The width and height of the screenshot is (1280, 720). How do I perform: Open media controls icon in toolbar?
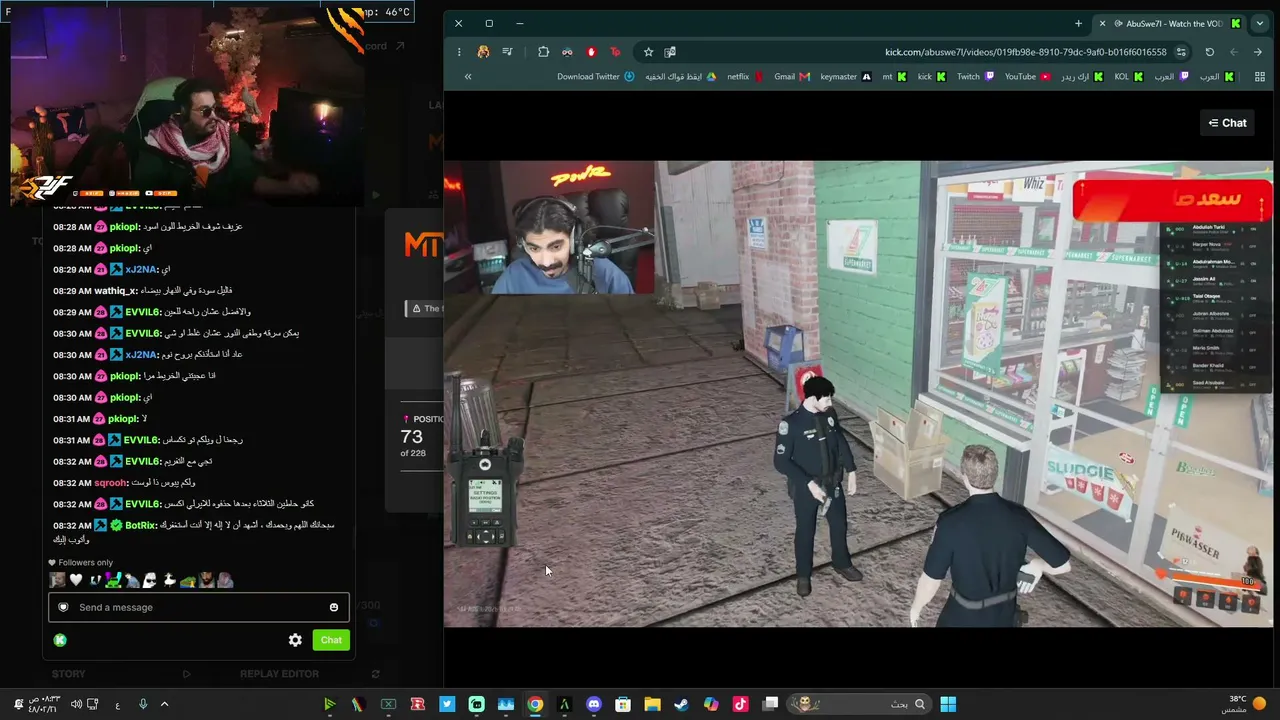click(x=507, y=52)
